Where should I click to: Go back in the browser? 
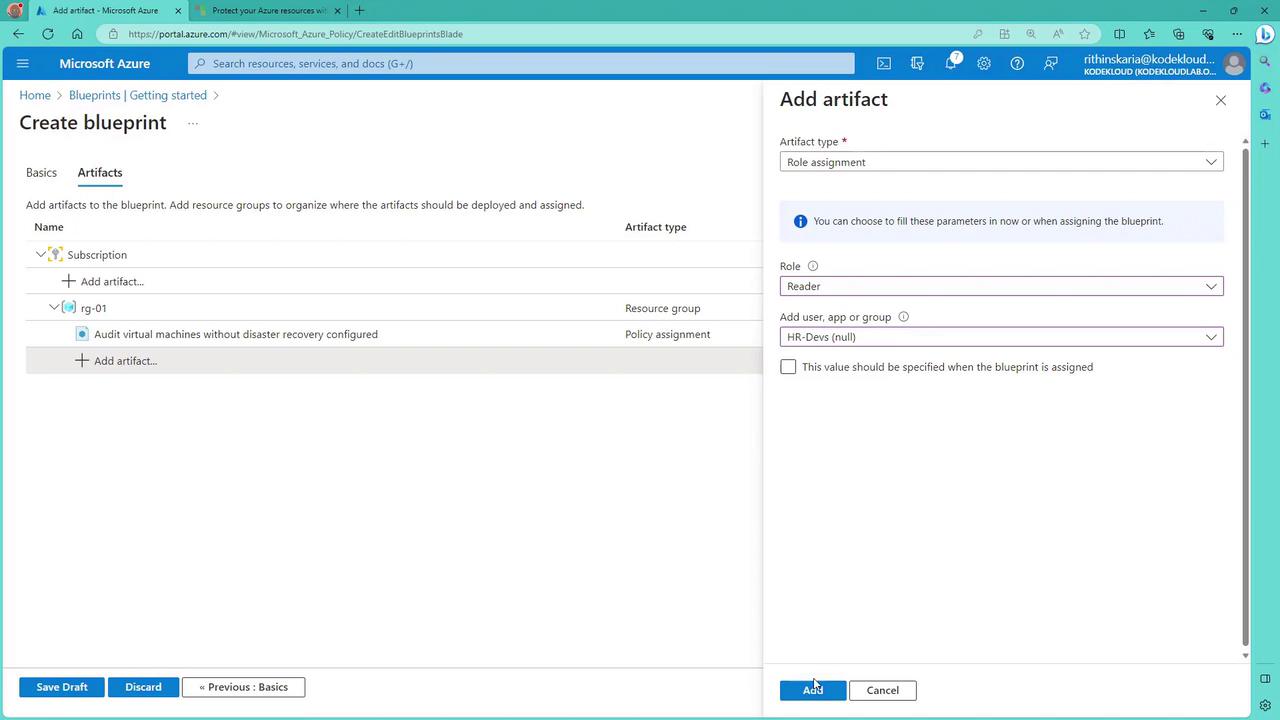pyautogui.click(x=18, y=34)
